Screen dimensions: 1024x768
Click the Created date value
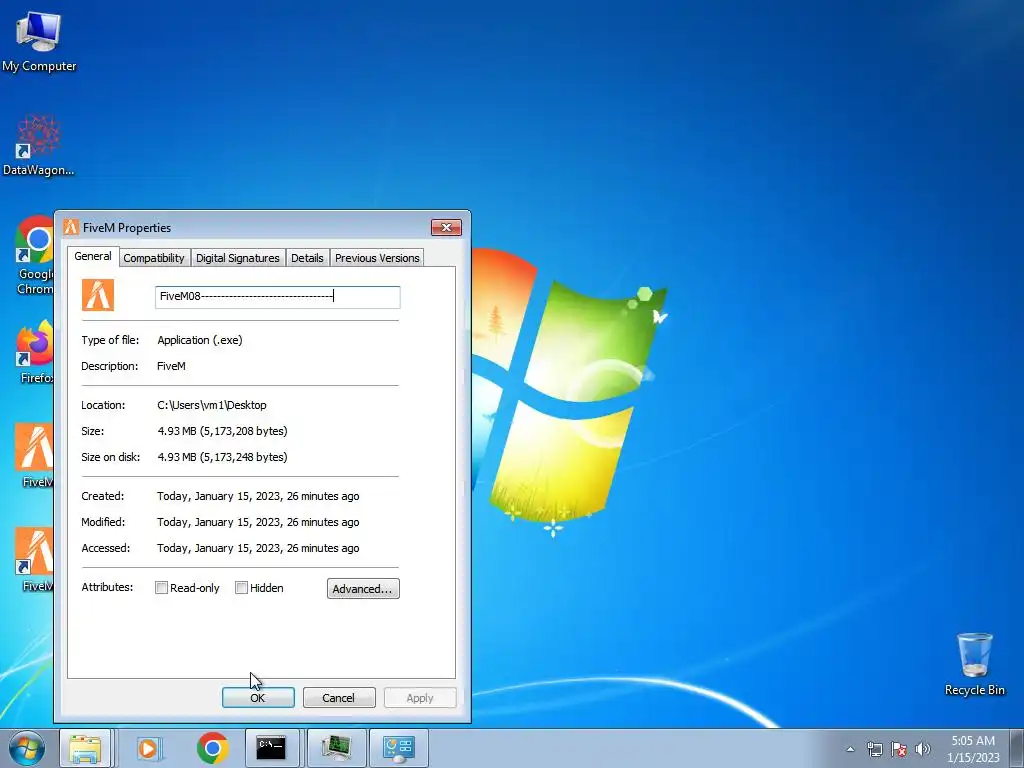click(x=258, y=496)
